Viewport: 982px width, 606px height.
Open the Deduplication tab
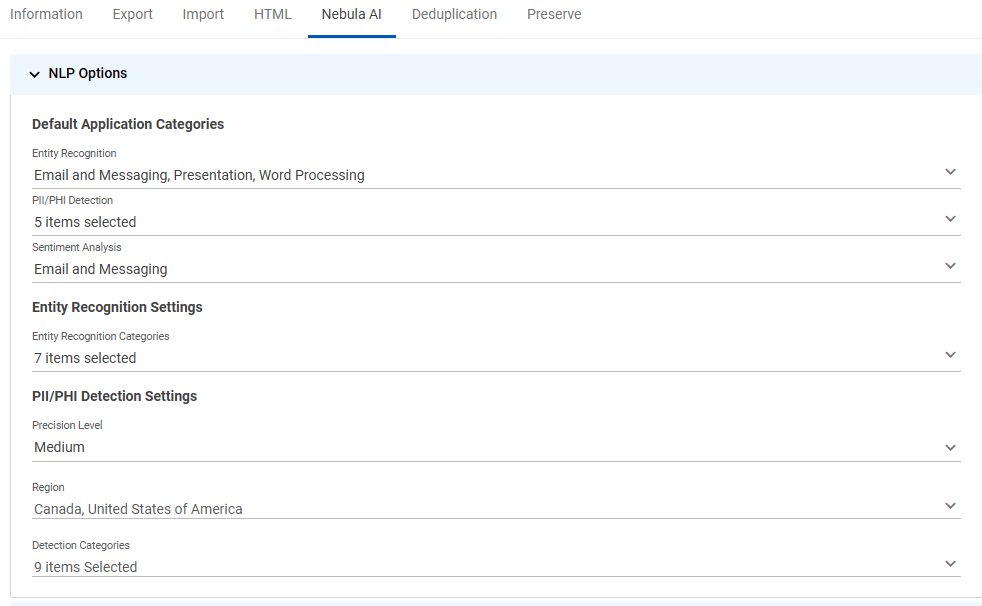pyautogui.click(x=454, y=14)
